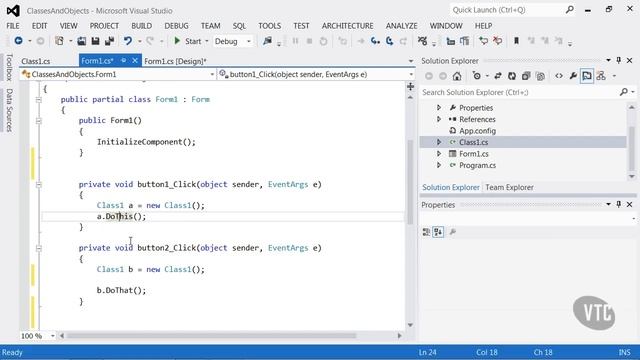Expand Program.cs in Solution Explorer

(x=439, y=165)
